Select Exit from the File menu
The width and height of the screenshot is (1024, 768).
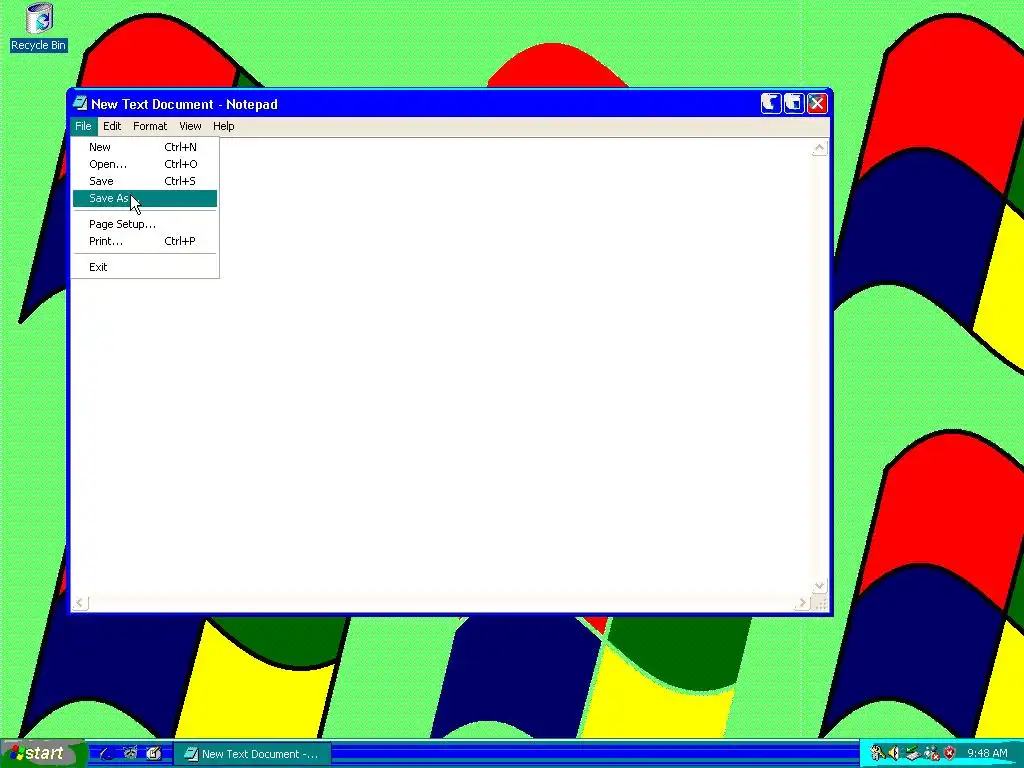click(145, 266)
